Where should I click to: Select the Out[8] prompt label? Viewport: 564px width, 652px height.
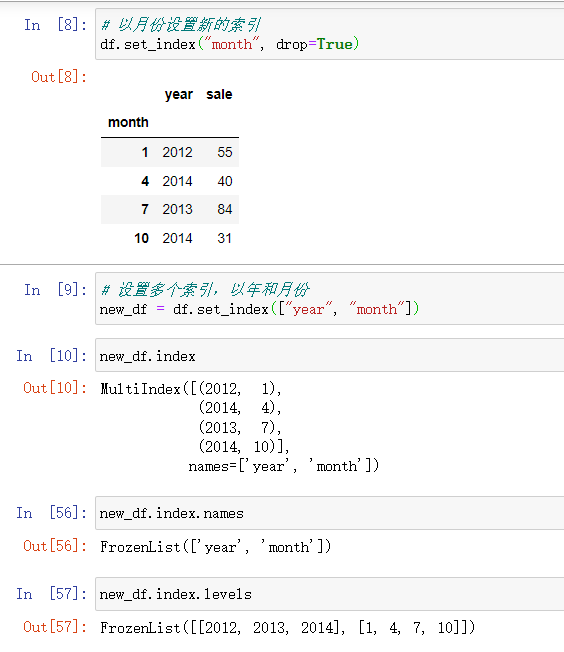59,77
